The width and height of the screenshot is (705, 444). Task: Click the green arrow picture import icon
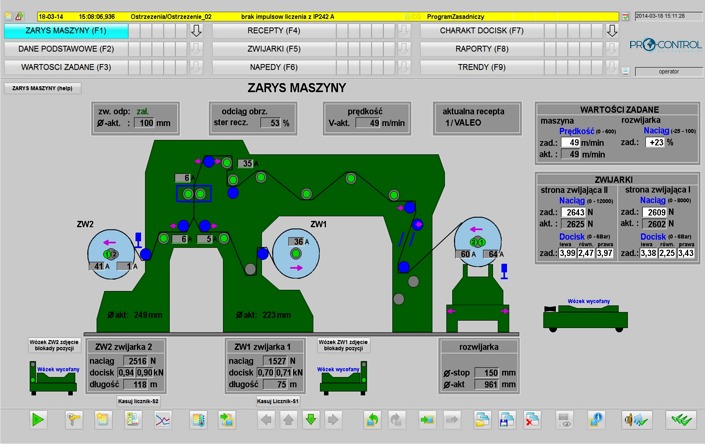227,420
